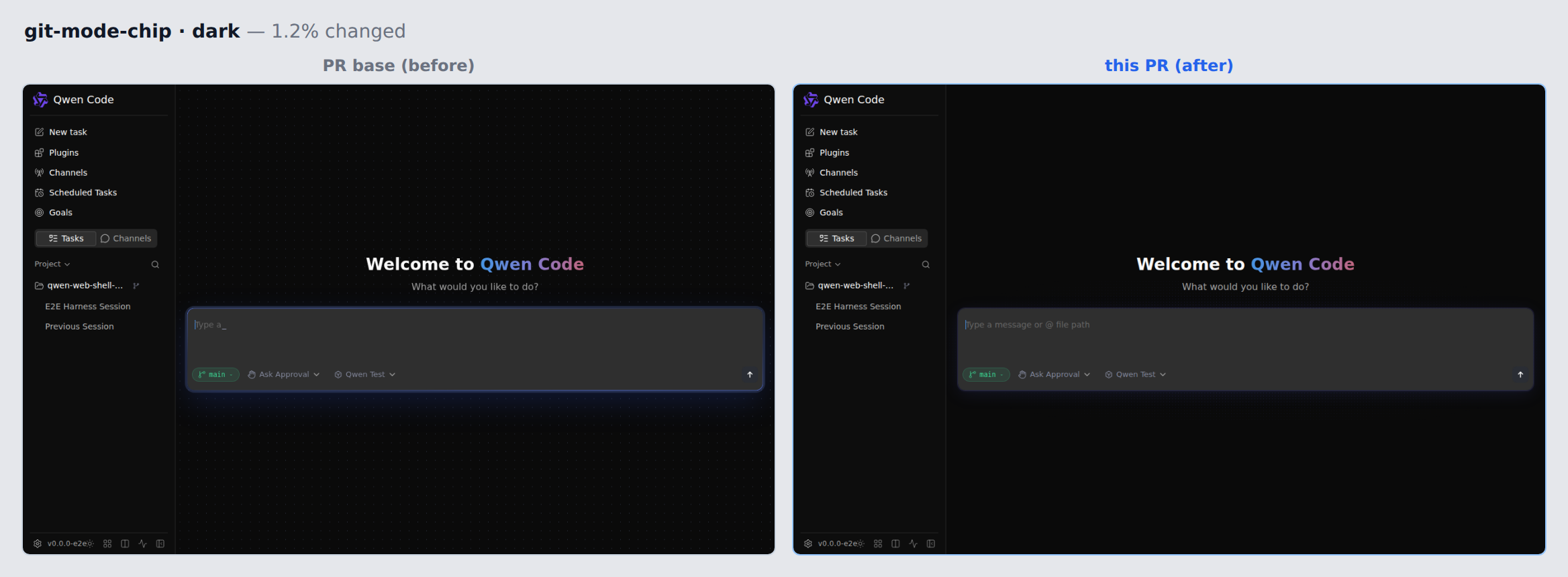Image resolution: width=1568 pixels, height=577 pixels.
Task: Toggle the sun theme icon in after footer
Action: click(861, 543)
